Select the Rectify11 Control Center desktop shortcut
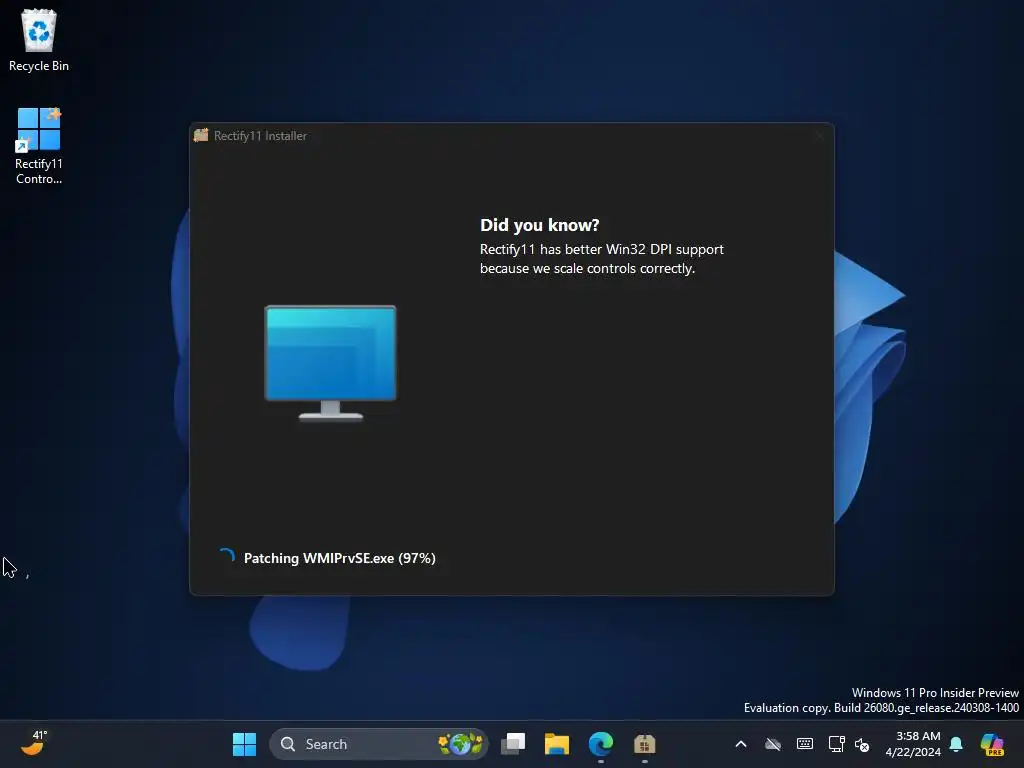1024x768 pixels. click(x=39, y=146)
